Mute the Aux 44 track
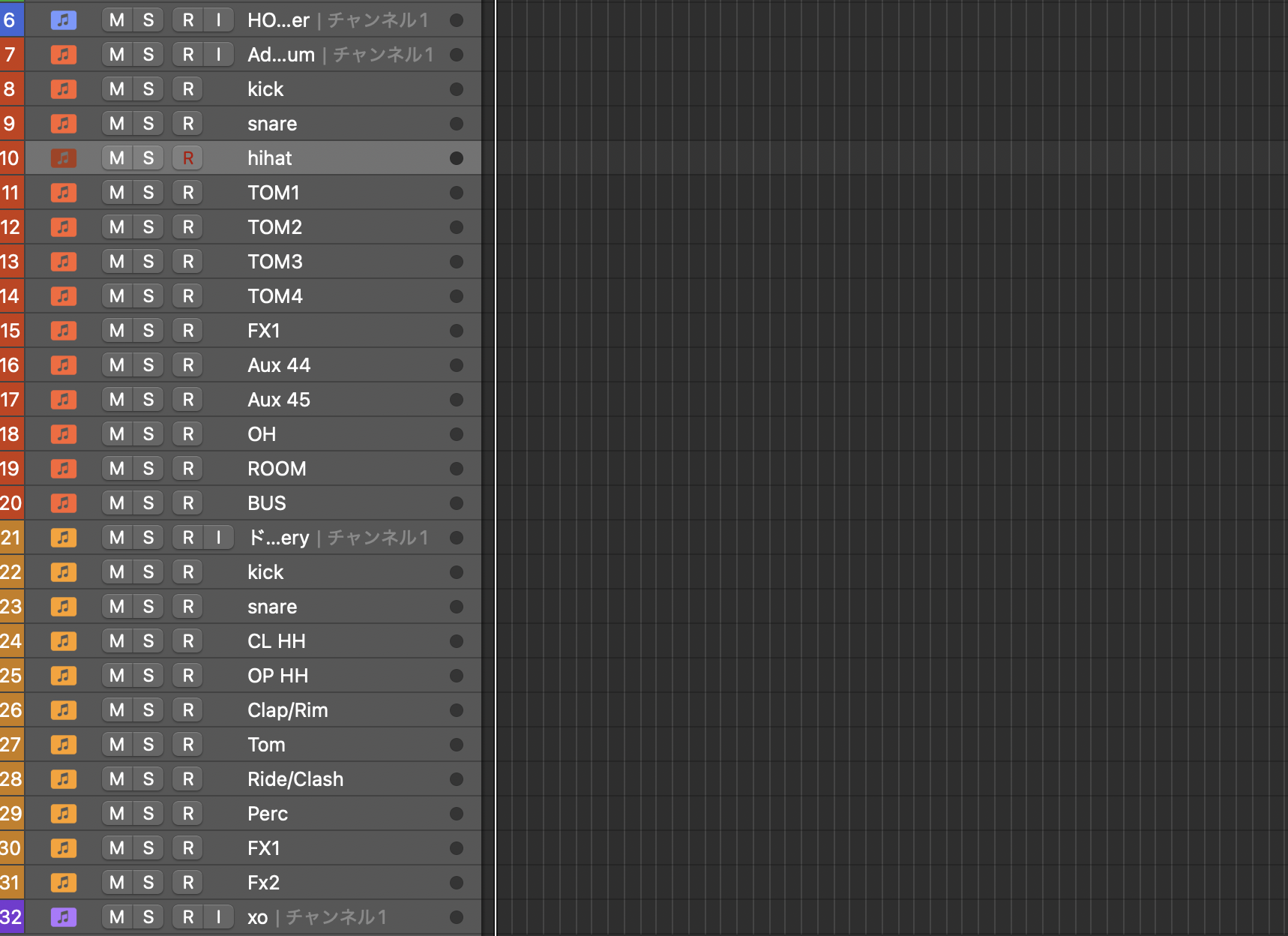This screenshot has width=1288, height=936. (117, 365)
